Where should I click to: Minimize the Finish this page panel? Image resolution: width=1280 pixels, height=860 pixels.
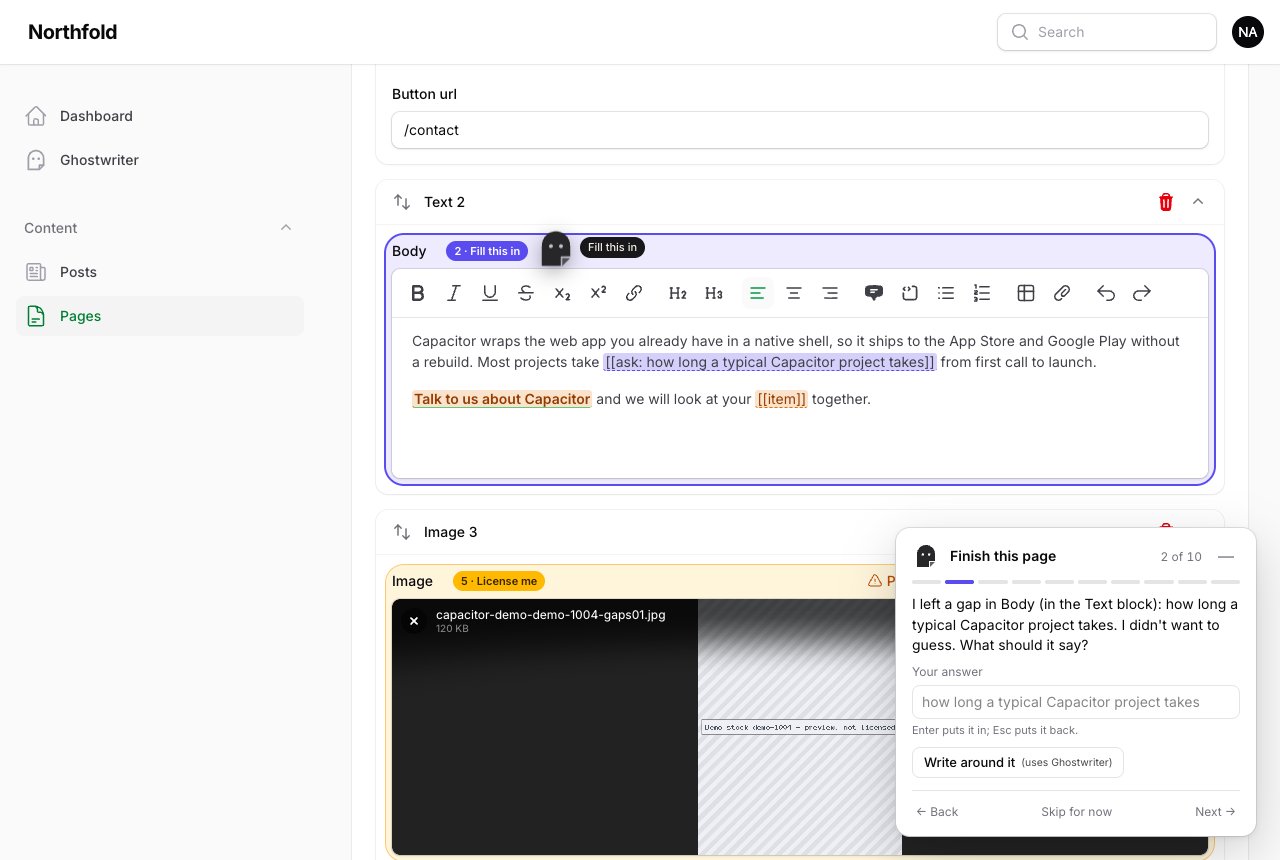tap(1226, 556)
